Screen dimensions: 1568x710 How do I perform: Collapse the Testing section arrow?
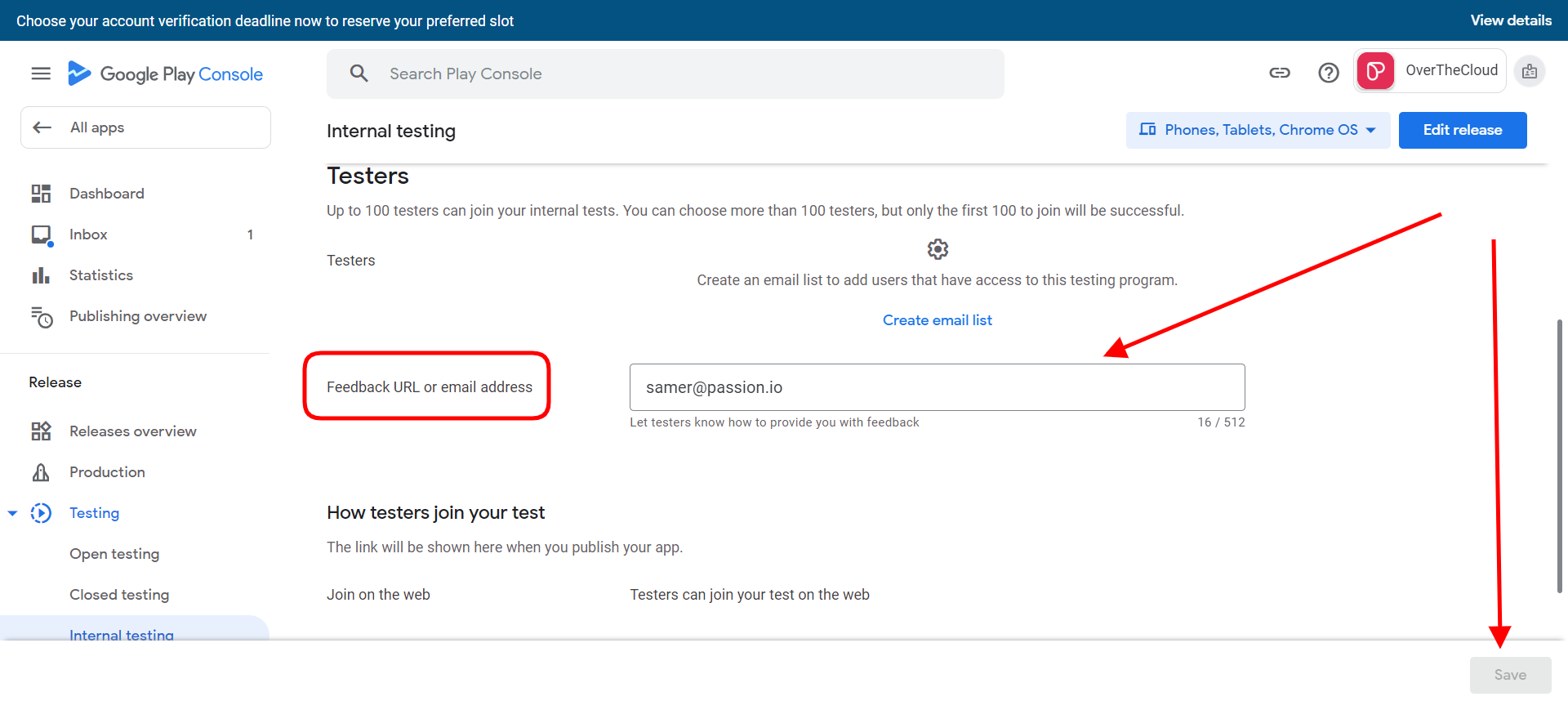click(x=12, y=513)
